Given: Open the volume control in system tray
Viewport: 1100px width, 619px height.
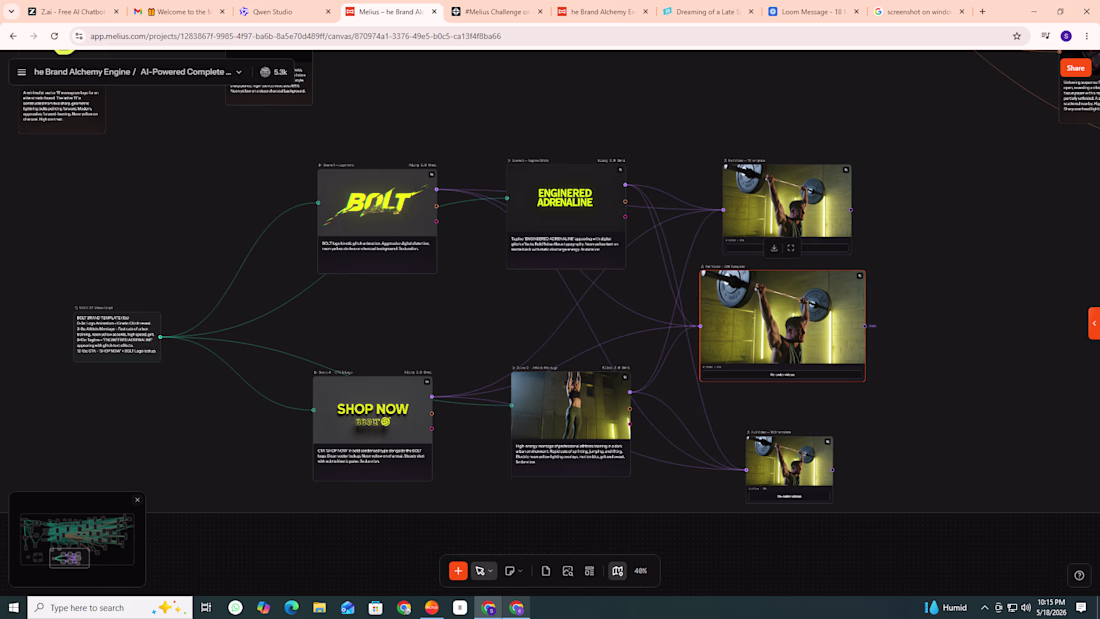Looking at the screenshot, I should (x=1026, y=607).
